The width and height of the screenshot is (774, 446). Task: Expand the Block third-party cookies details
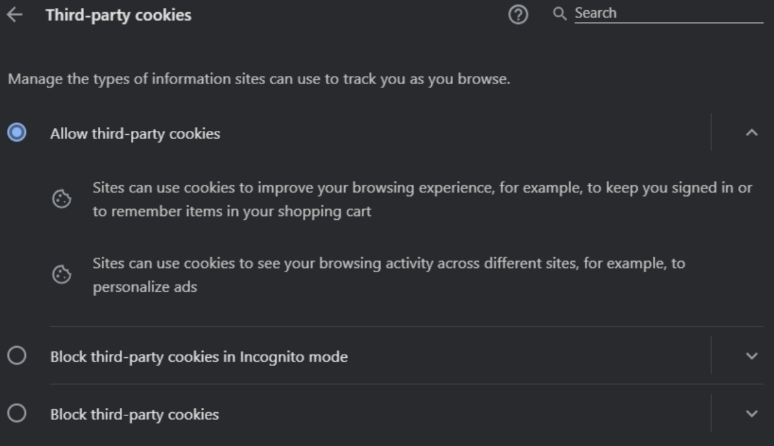751,413
